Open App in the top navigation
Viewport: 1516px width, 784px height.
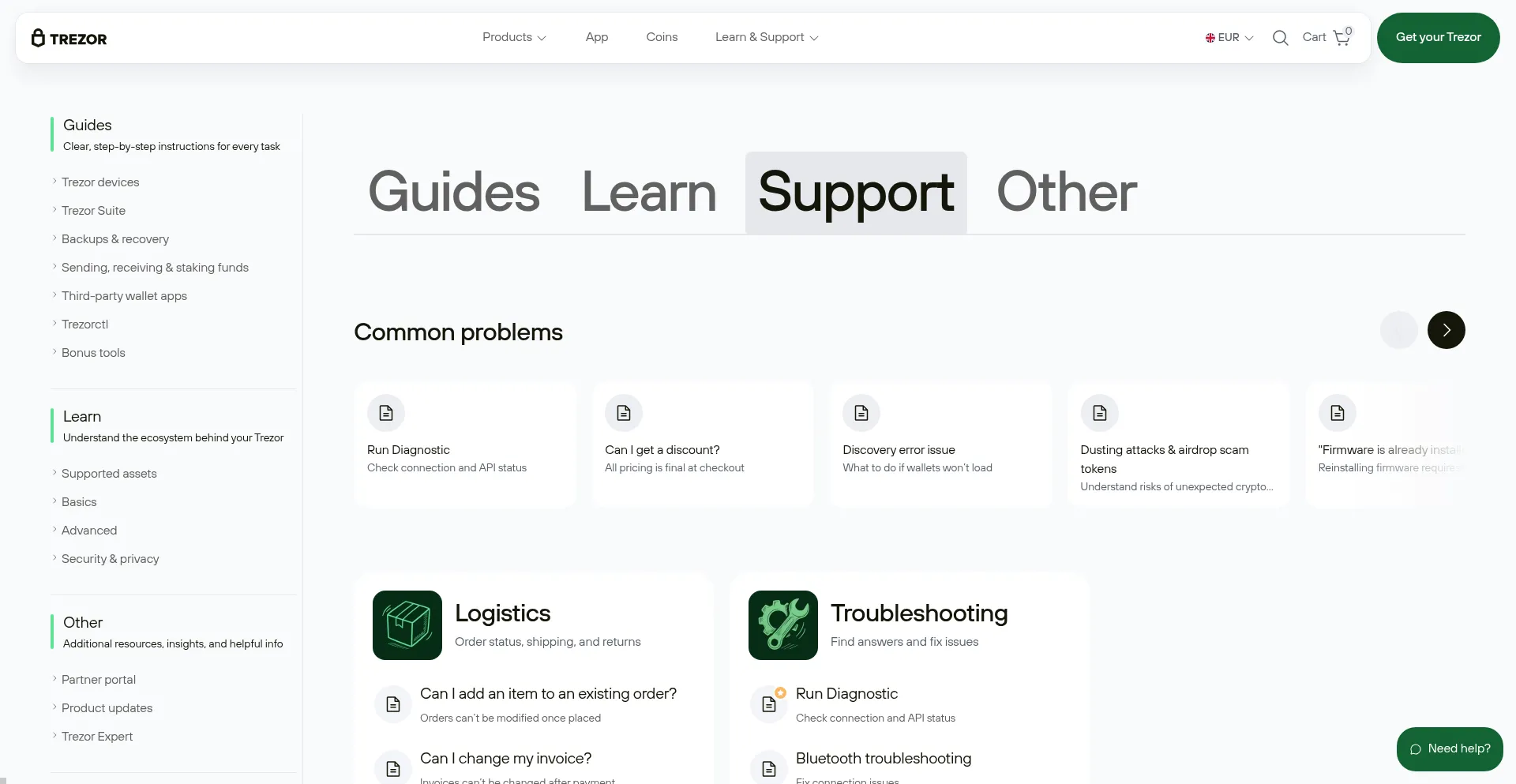597,37
